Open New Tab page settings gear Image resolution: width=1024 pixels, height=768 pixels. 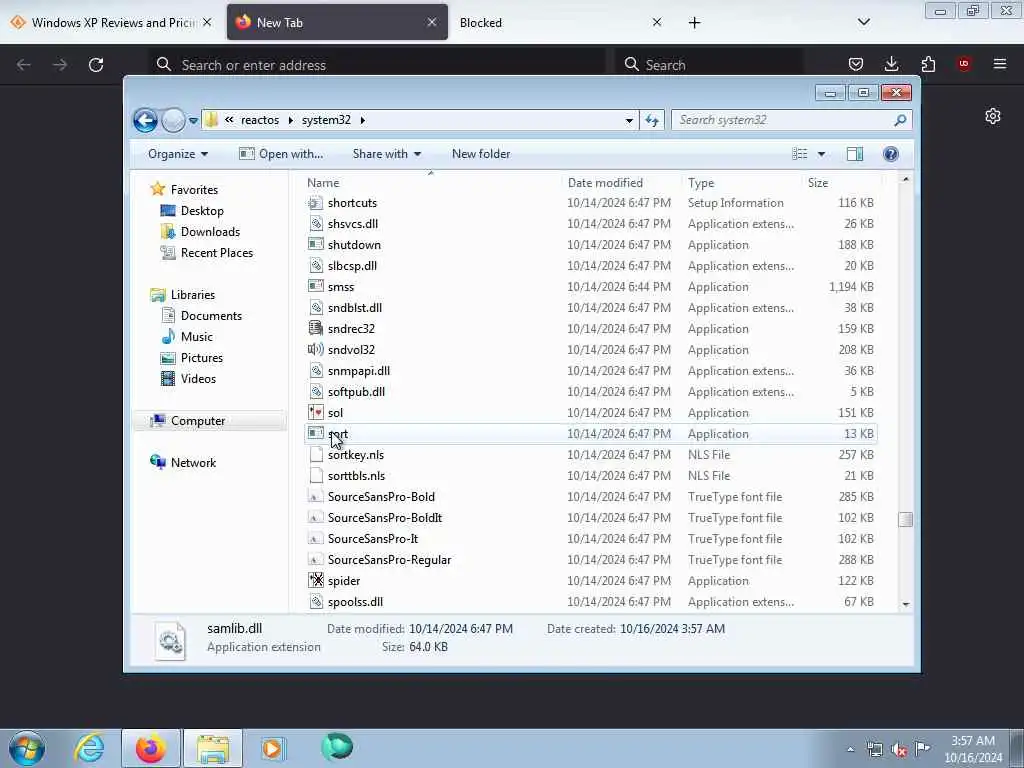tap(993, 116)
